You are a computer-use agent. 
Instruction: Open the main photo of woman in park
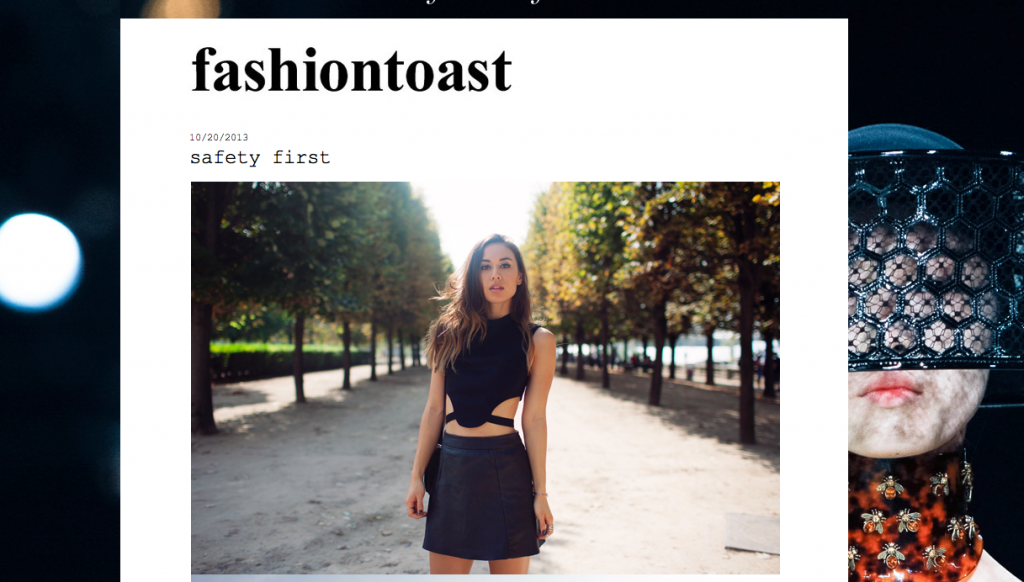point(485,378)
